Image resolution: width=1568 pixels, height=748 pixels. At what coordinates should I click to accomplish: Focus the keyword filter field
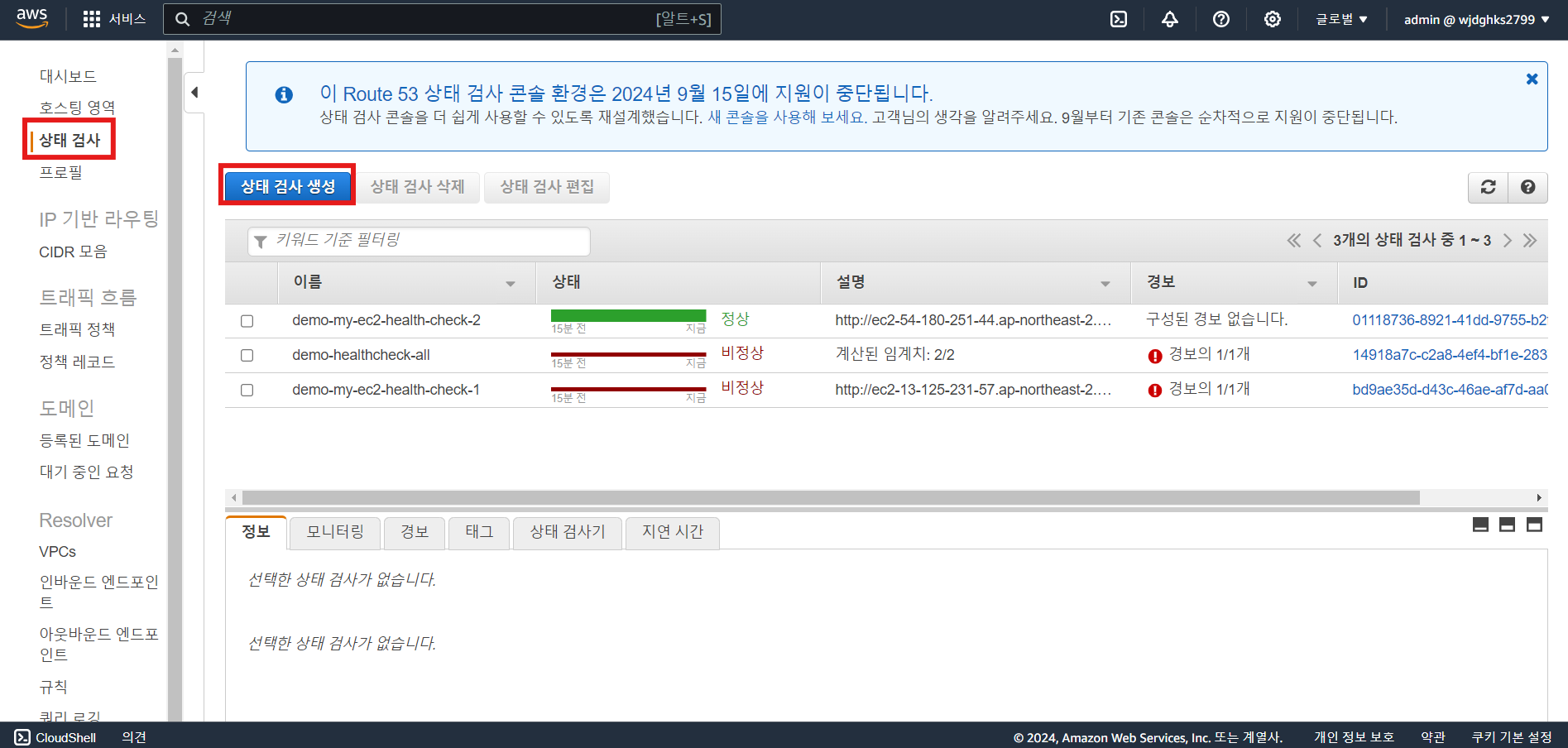coord(419,241)
